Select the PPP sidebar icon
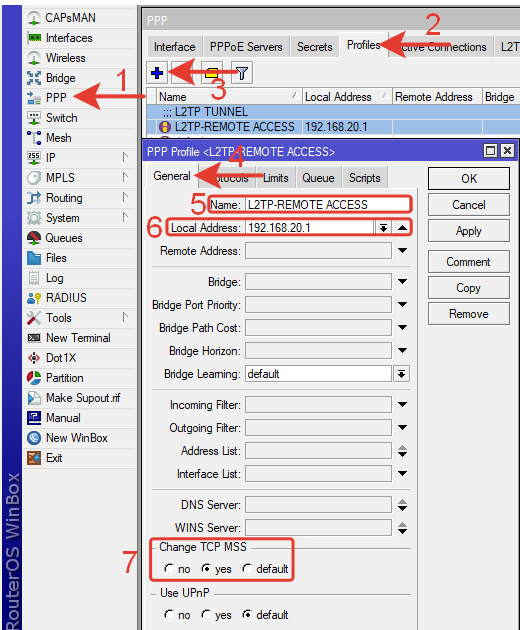 [34, 98]
